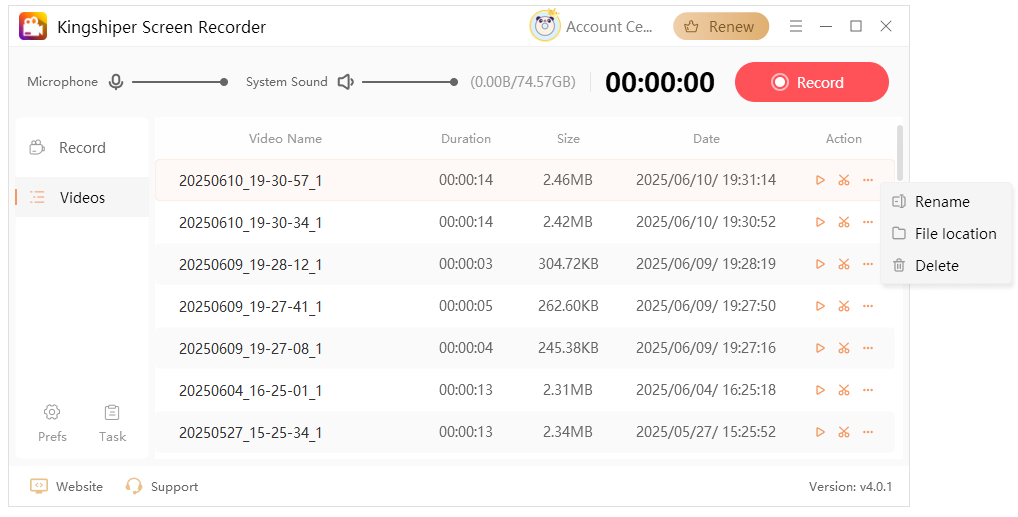The height and width of the screenshot is (517, 1018).
Task: Play the video 20250527_15-25-34_1
Action: click(820, 432)
